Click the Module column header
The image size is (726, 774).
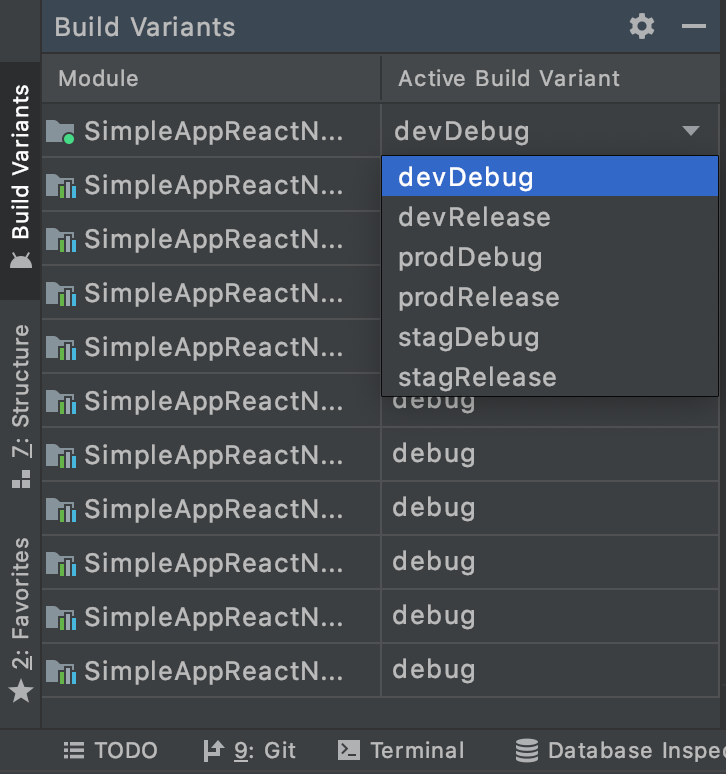tap(99, 78)
